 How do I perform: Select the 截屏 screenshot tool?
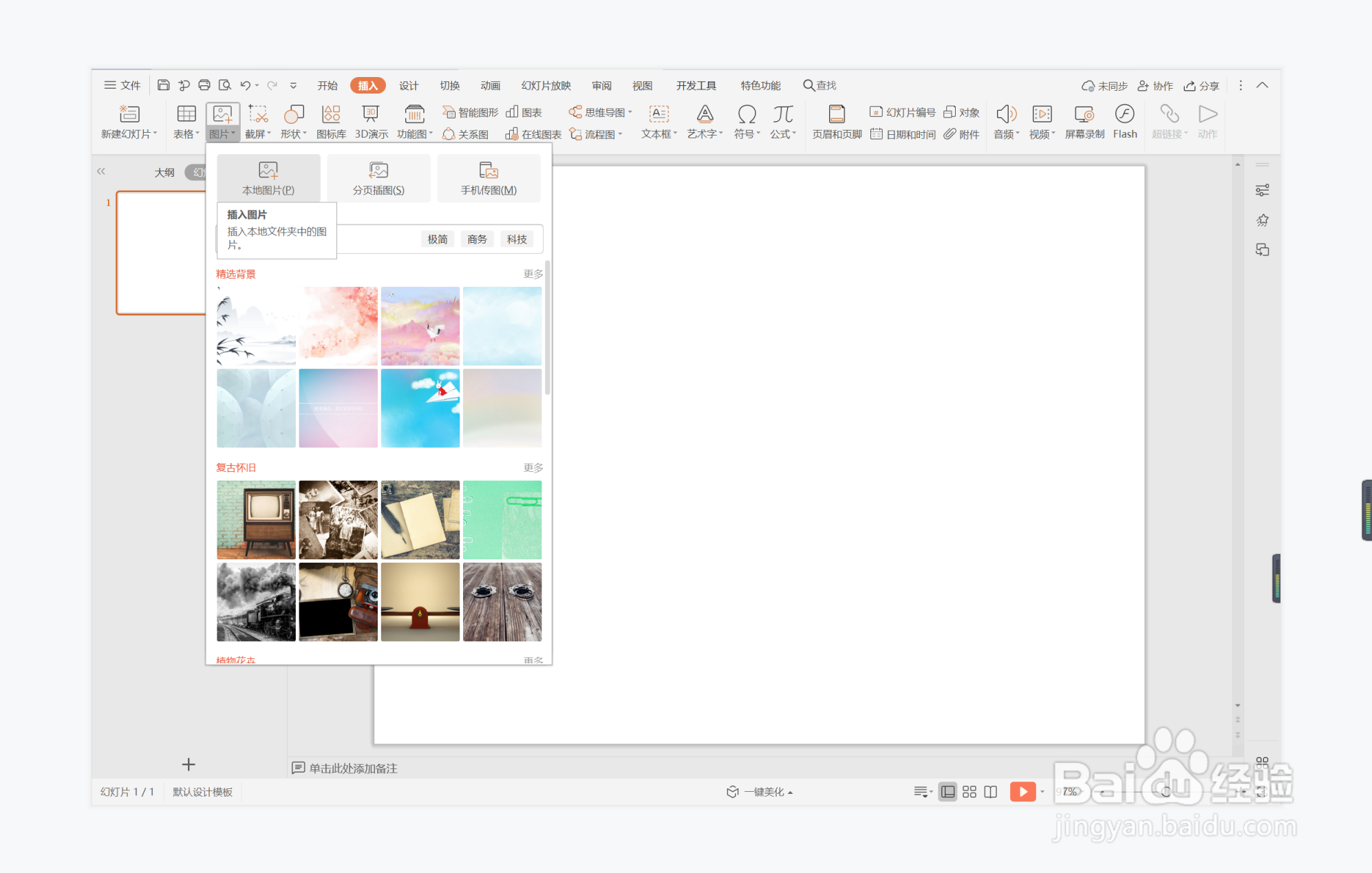(x=258, y=122)
